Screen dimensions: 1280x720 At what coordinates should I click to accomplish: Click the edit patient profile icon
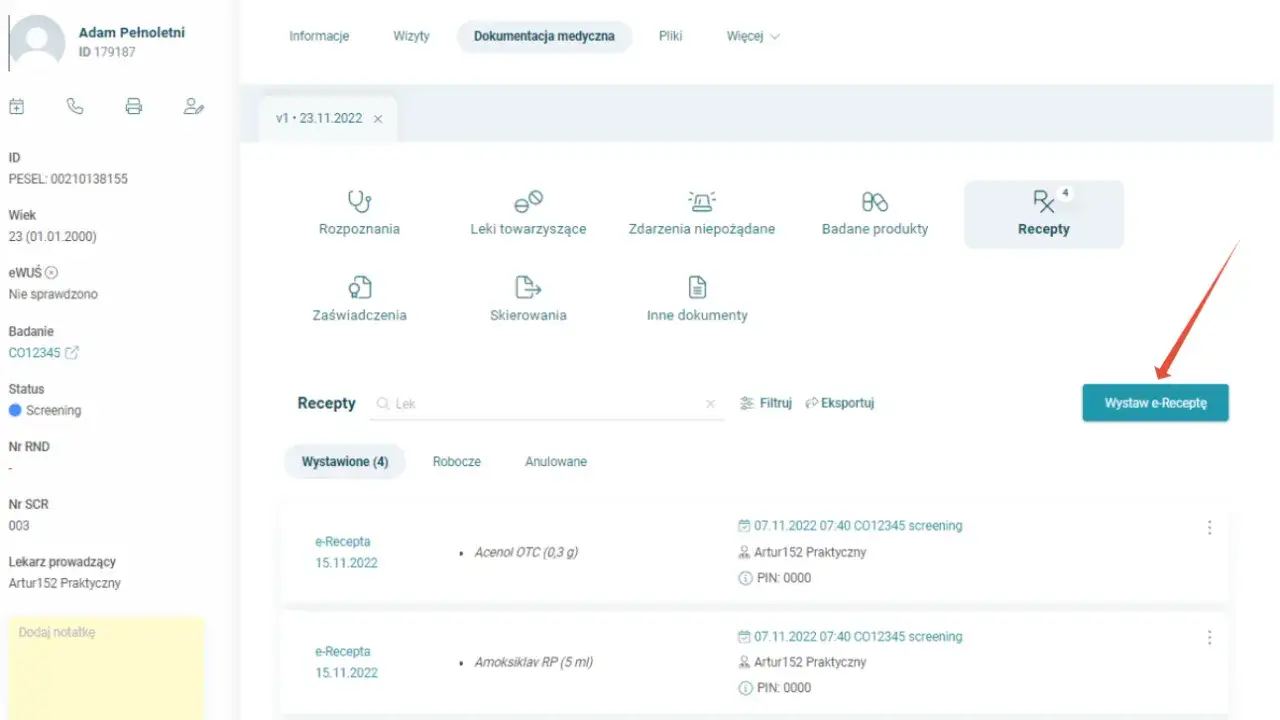coord(193,105)
